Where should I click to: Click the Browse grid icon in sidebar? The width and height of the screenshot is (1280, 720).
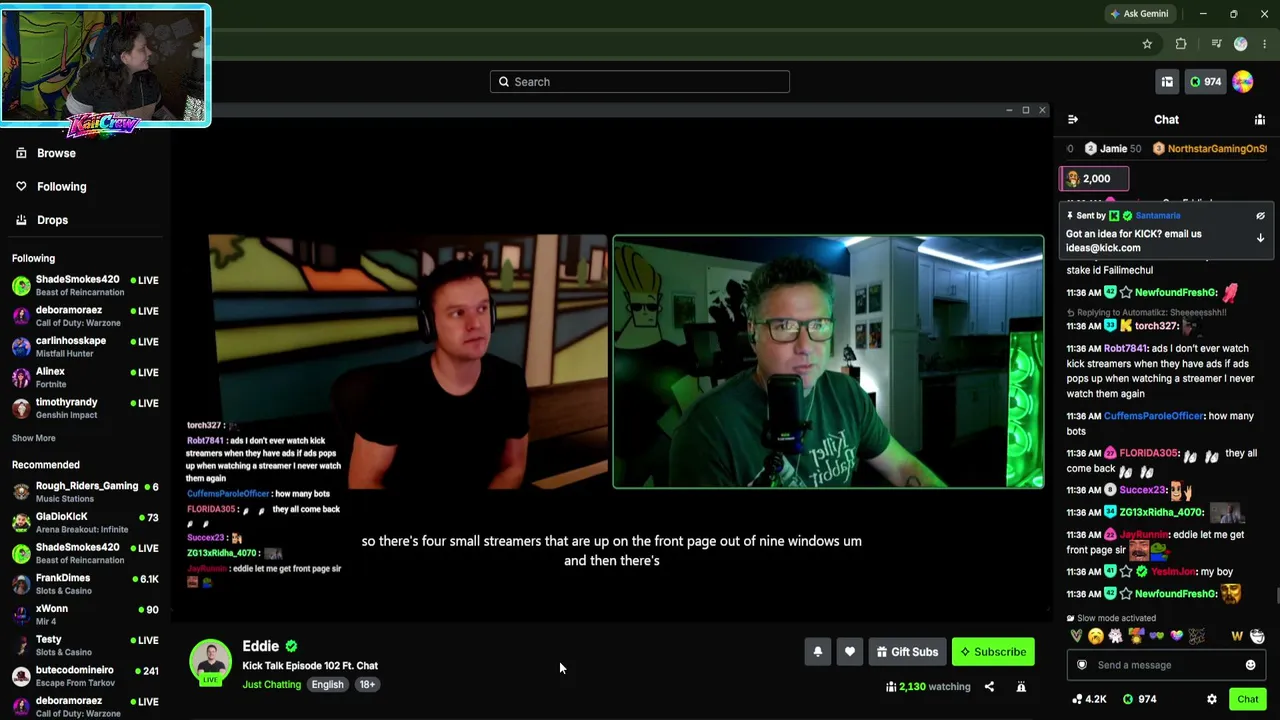point(21,153)
